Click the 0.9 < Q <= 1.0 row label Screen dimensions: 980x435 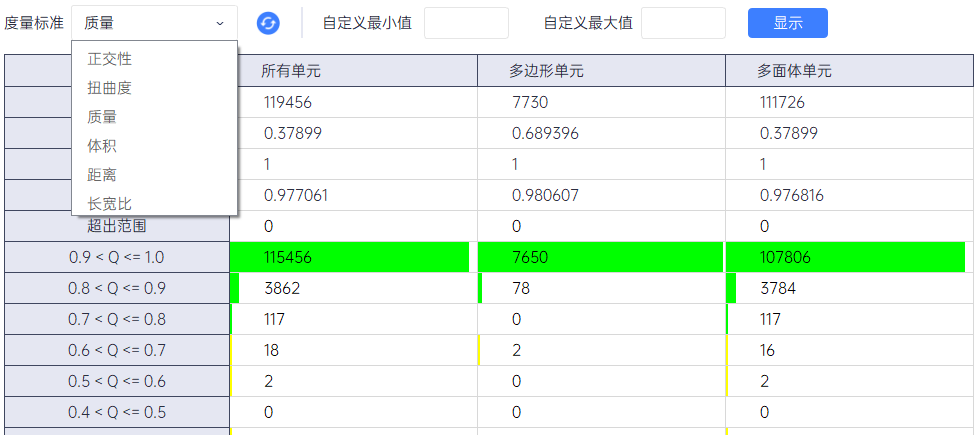pos(117,257)
